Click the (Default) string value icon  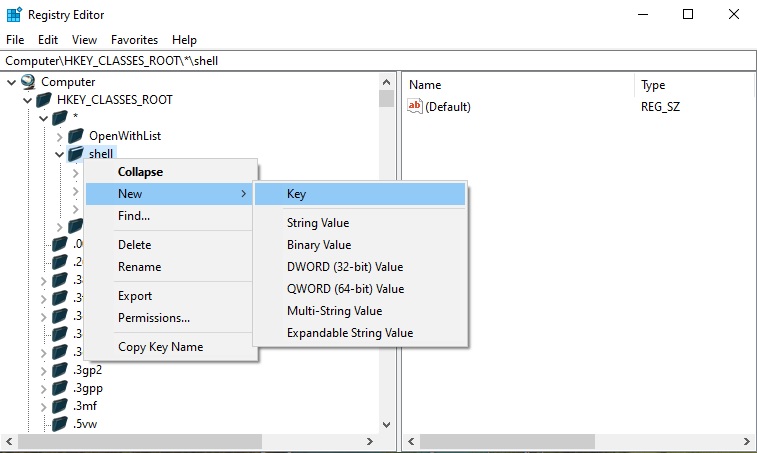(x=415, y=107)
